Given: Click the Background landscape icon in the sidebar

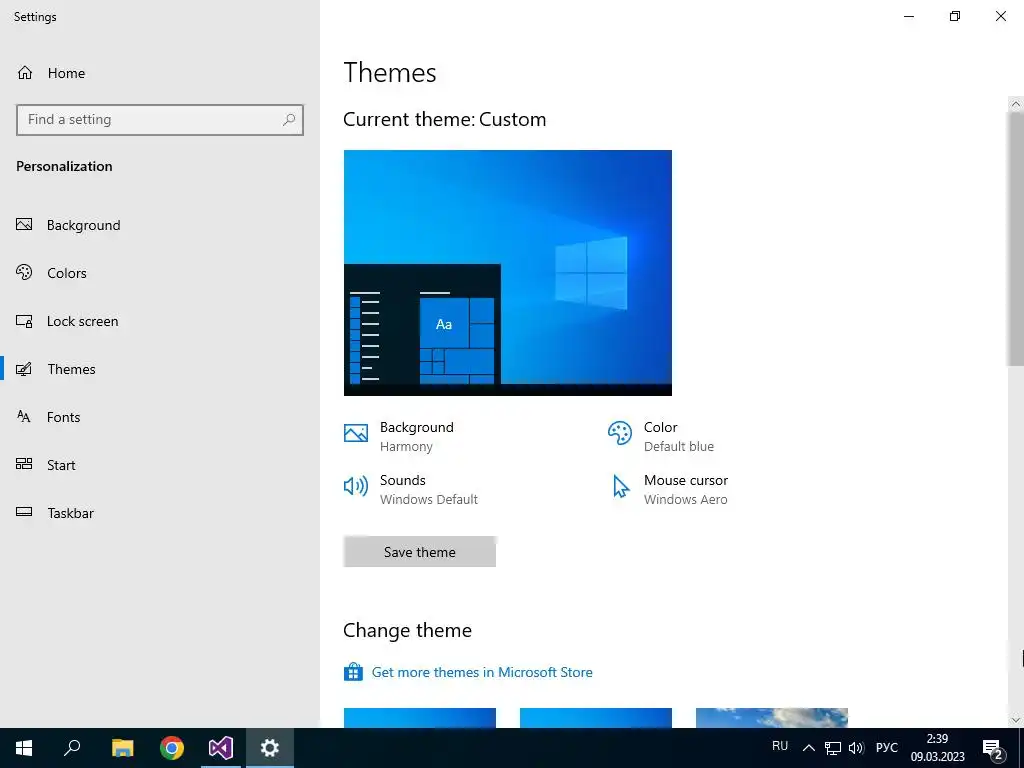Looking at the screenshot, I should tap(24, 225).
